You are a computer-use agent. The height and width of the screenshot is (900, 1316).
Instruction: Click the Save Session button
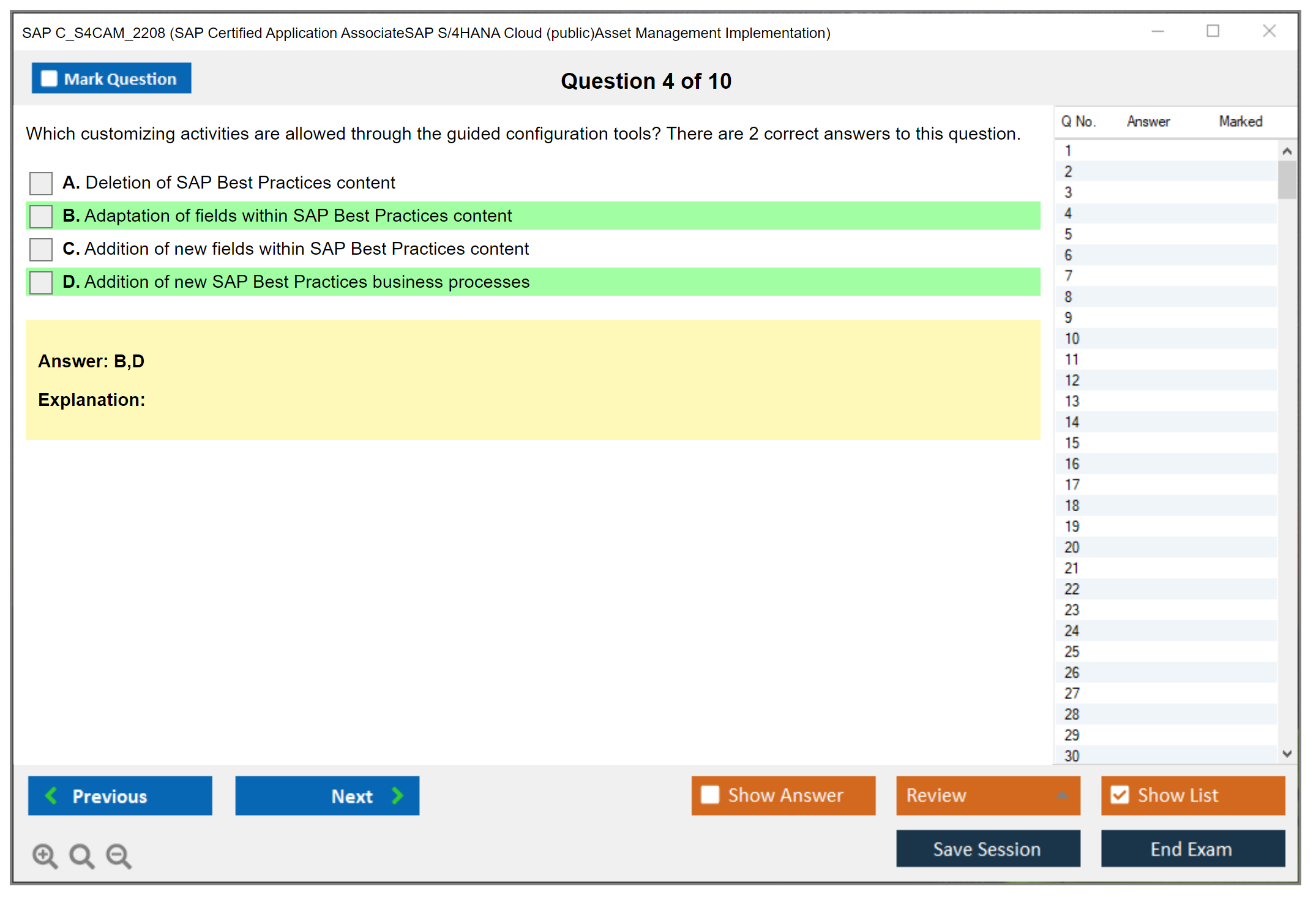click(987, 849)
